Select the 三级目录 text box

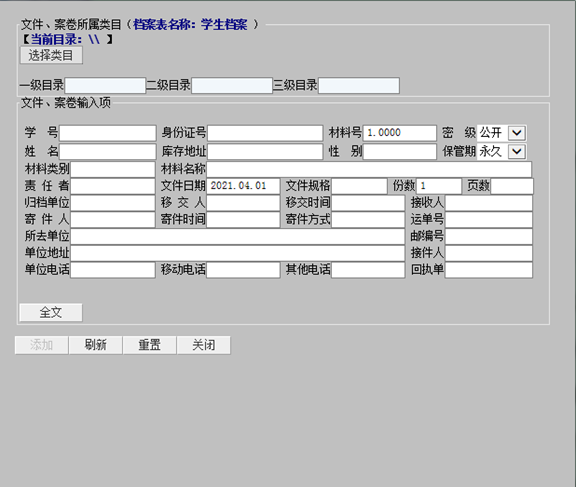(359, 86)
